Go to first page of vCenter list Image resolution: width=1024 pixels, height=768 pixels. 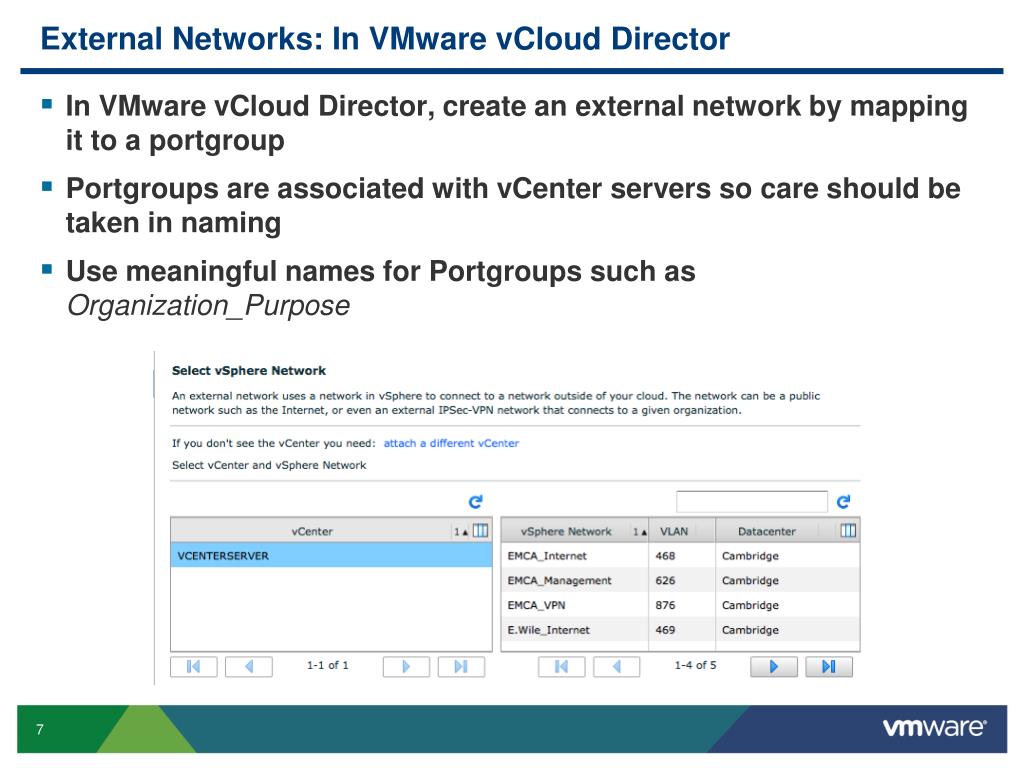(193, 667)
